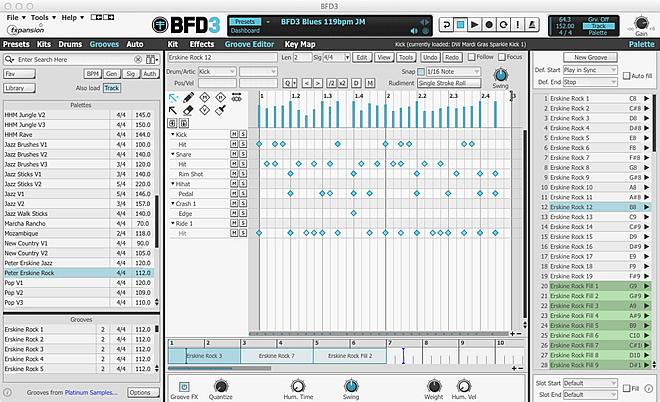The width and height of the screenshot is (660, 402).
Task: Click the shift events right button
Action: coord(318,83)
